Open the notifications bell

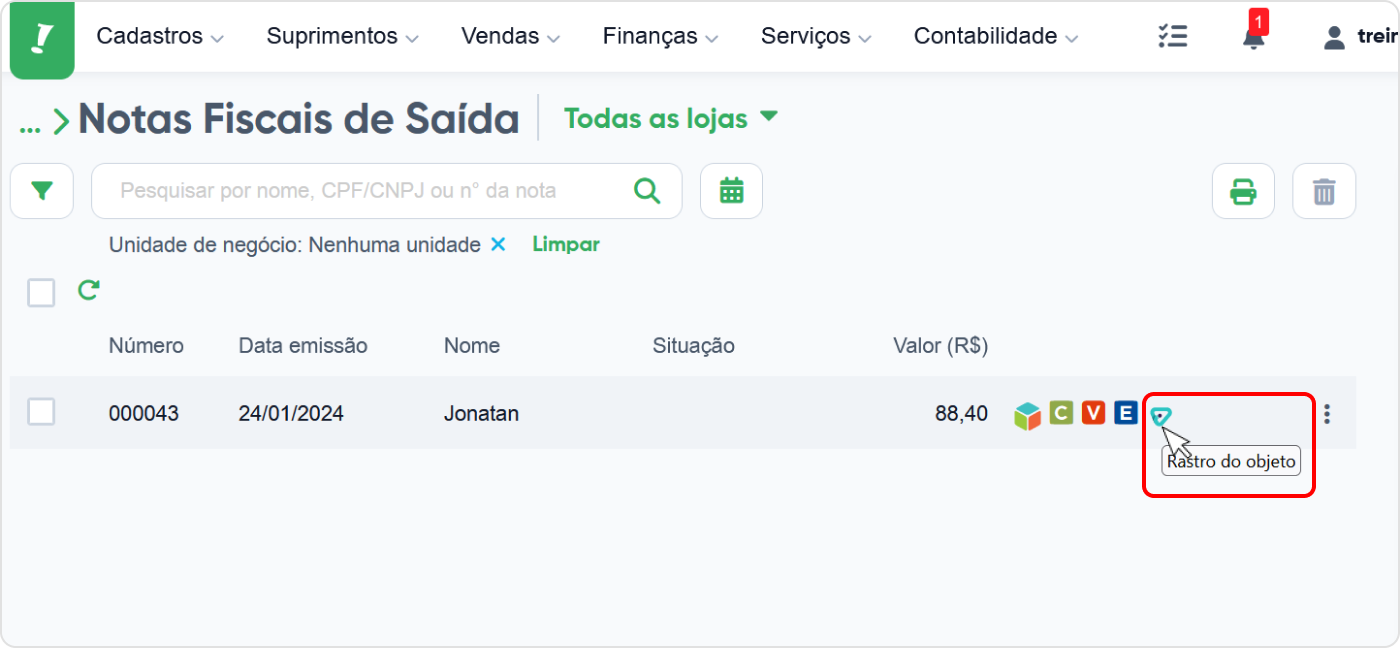(x=1253, y=37)
